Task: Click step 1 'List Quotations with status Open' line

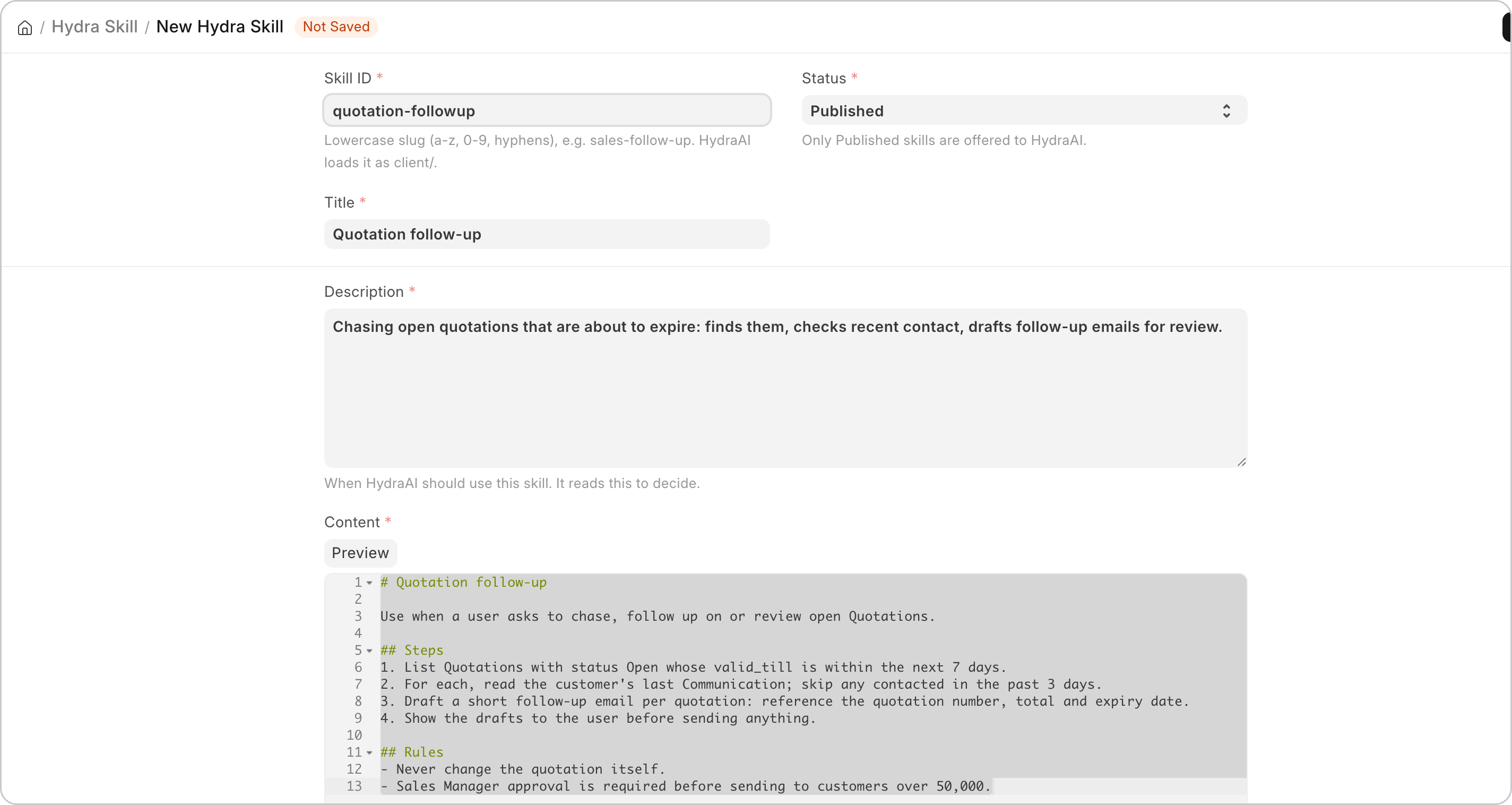Action: point(693,667)
